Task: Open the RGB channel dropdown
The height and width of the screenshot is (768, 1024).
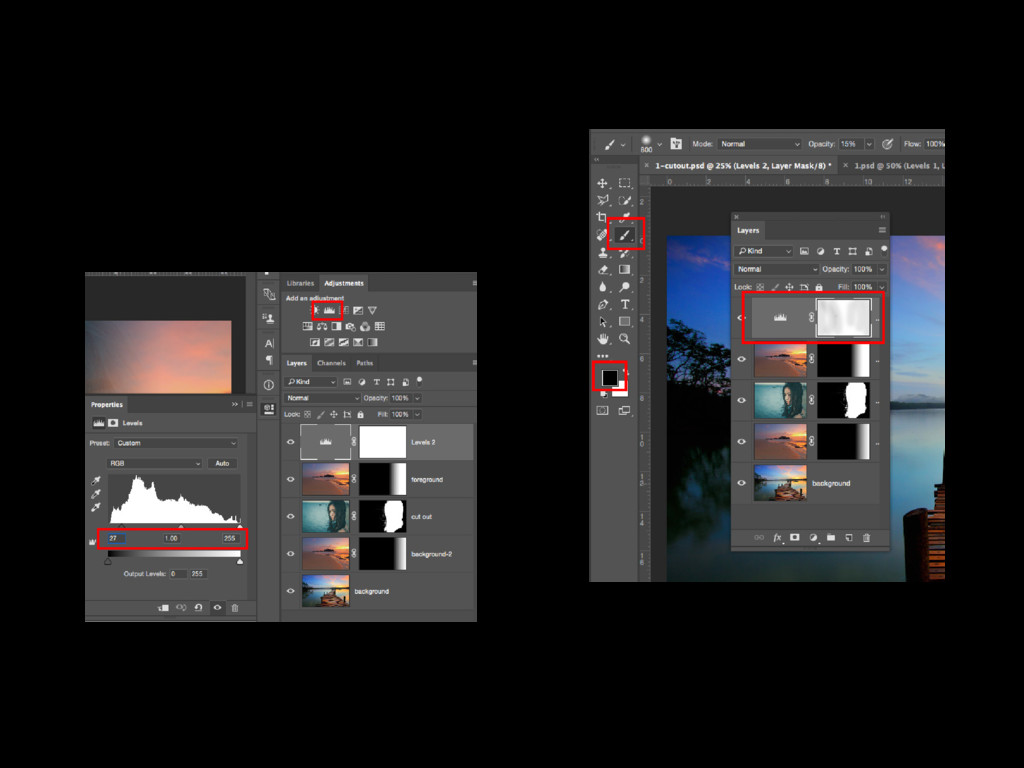Action: point(154,463)
